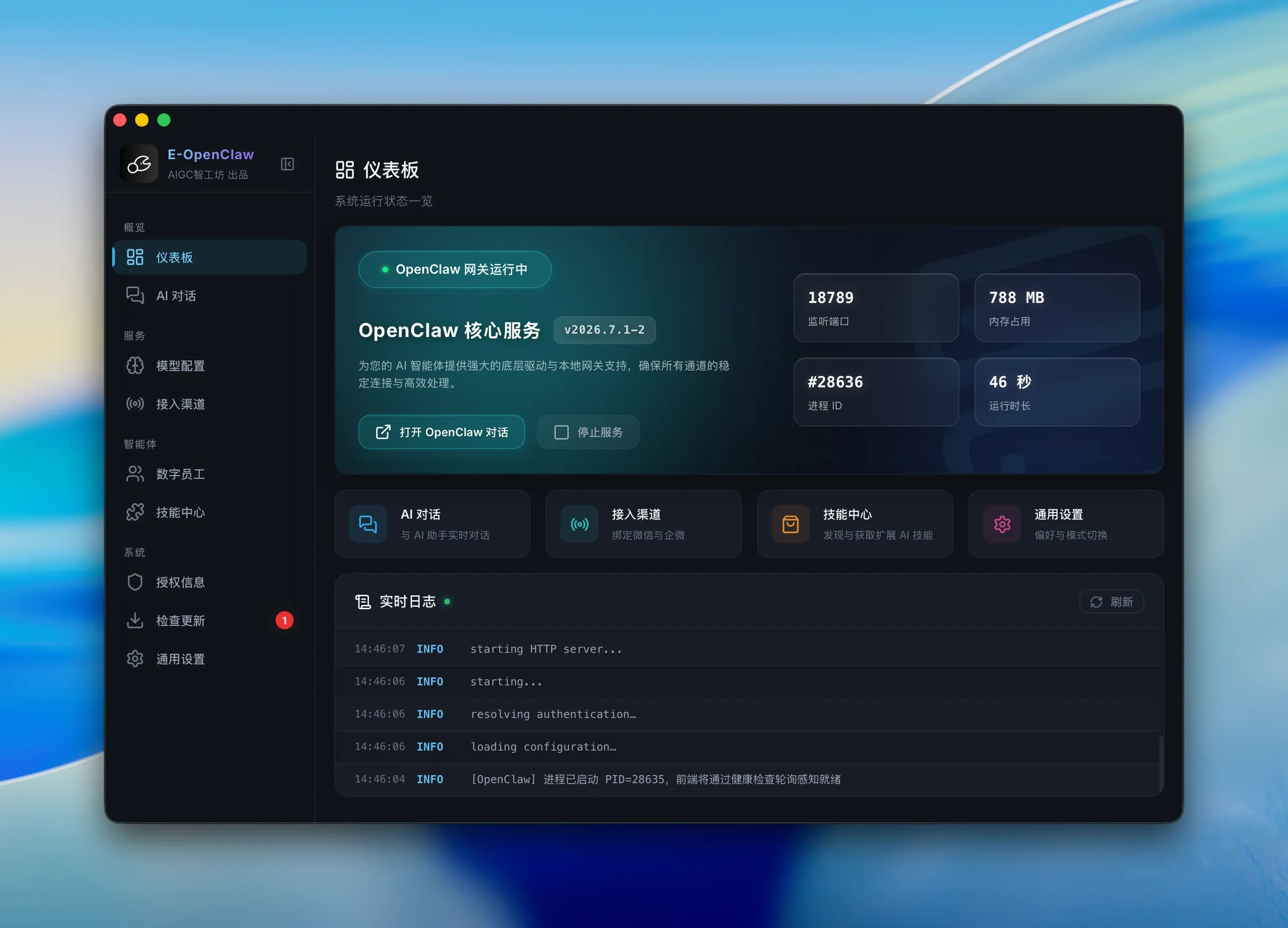Open the 接入渠道 quick card
The width and height of the screenshot is (1288, 928).
pyautogui.click(x=643, y=524)
